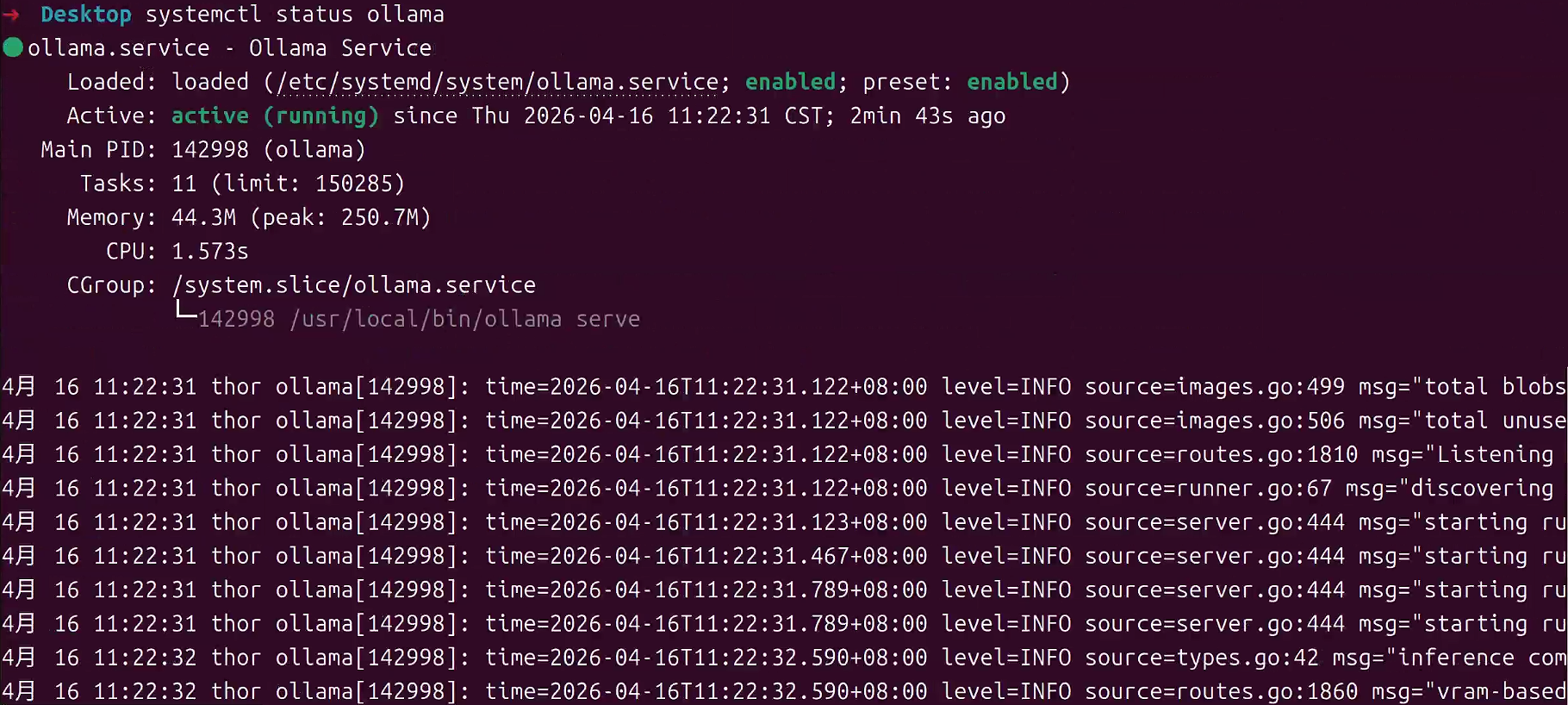This screenshot has height=705, width=1568.
Task: Click the log line with types.go:42
Action: tap(784, 658)
